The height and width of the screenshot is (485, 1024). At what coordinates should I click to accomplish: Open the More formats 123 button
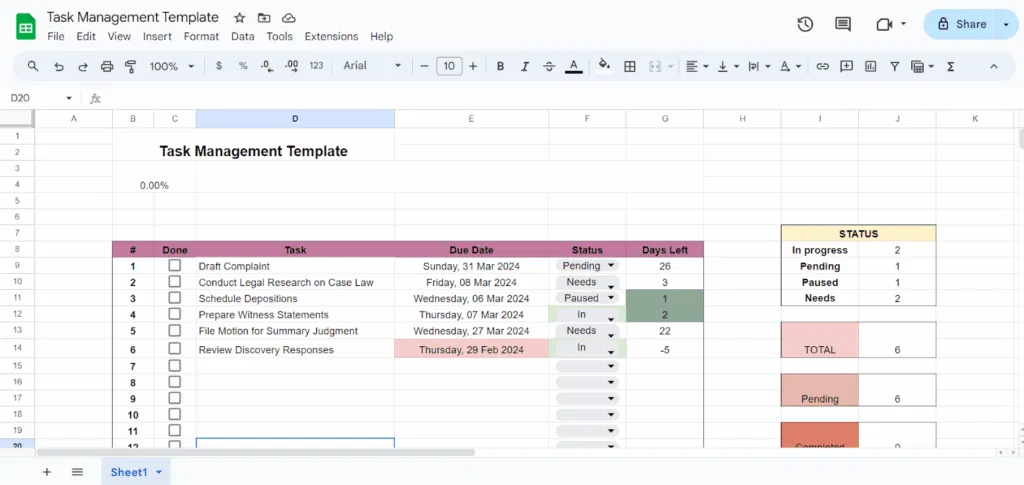coord(316,66)
